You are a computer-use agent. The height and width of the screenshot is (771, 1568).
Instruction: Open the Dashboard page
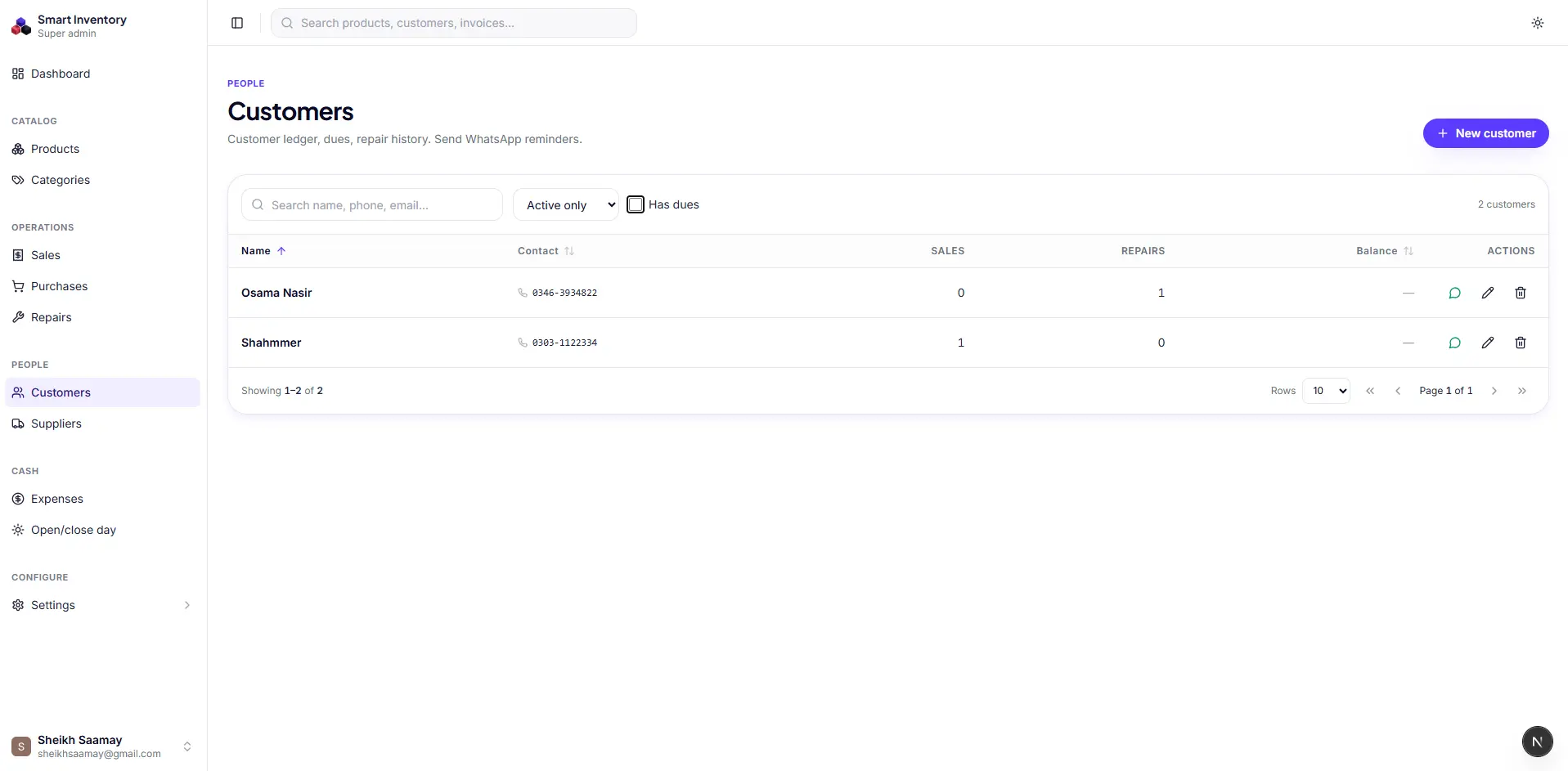(x=103, y=74)
